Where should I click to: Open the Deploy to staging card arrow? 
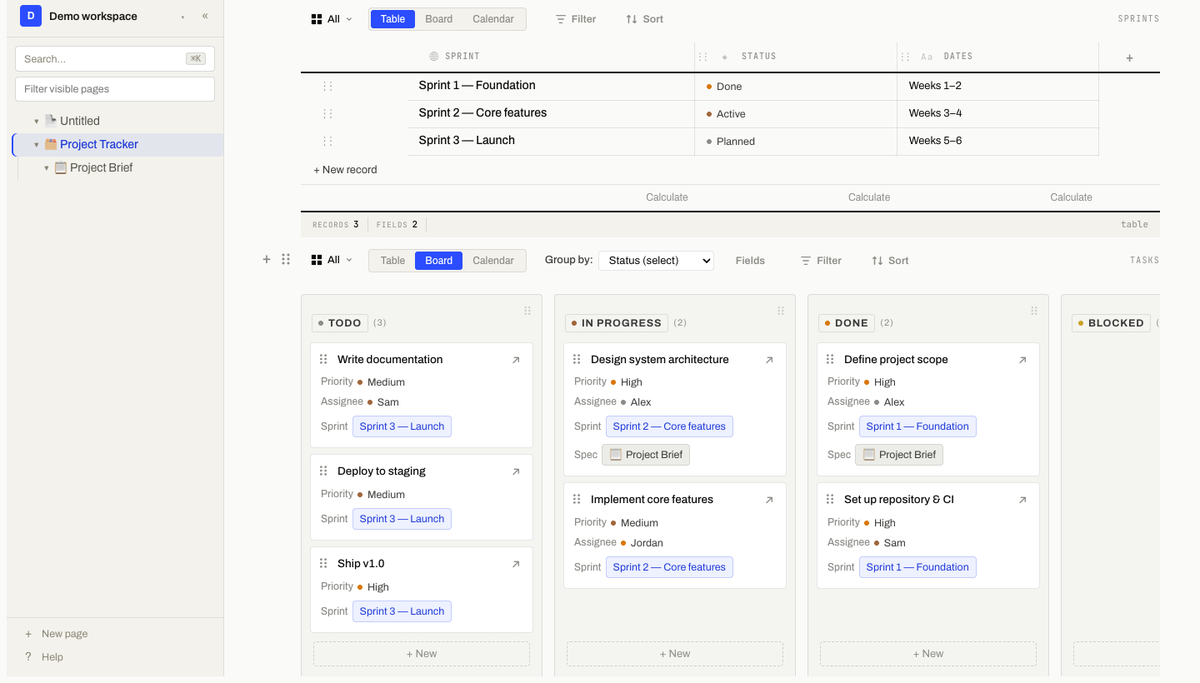516,471
